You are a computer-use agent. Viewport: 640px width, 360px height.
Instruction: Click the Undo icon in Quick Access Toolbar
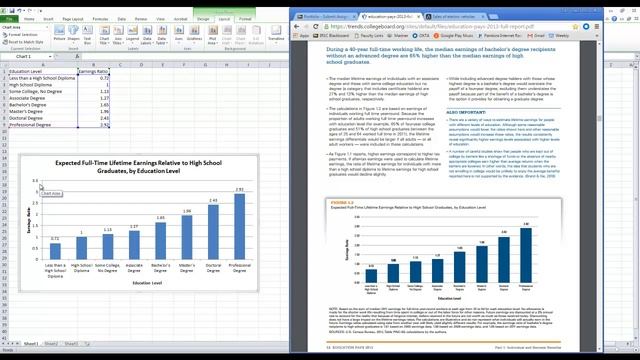pos(19,11)
